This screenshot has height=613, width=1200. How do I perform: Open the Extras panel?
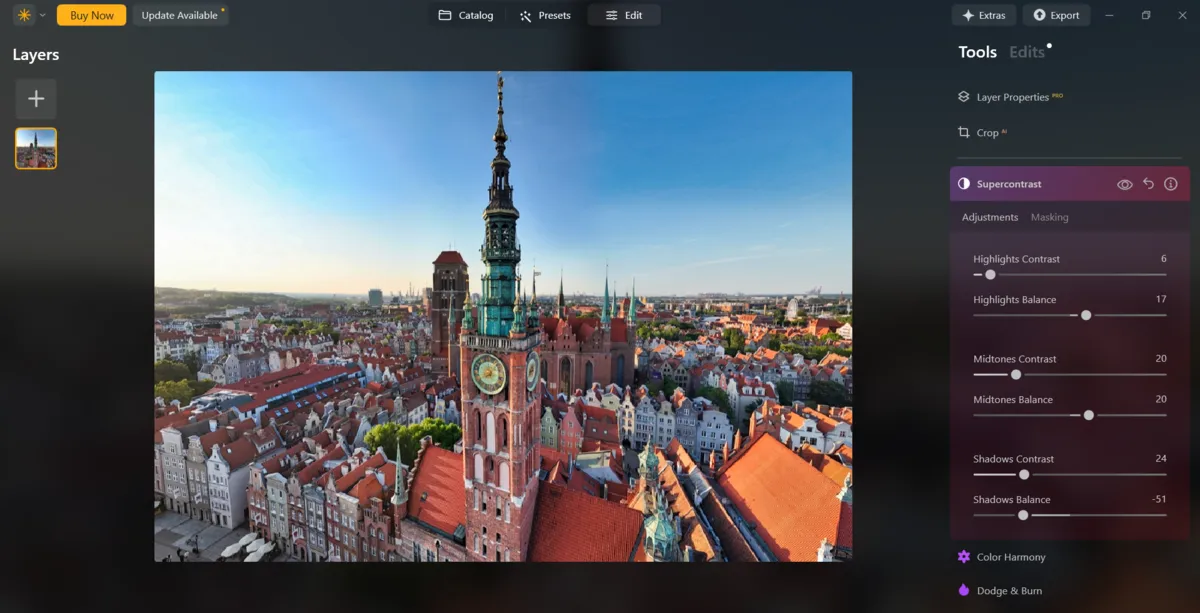point(983,15)
